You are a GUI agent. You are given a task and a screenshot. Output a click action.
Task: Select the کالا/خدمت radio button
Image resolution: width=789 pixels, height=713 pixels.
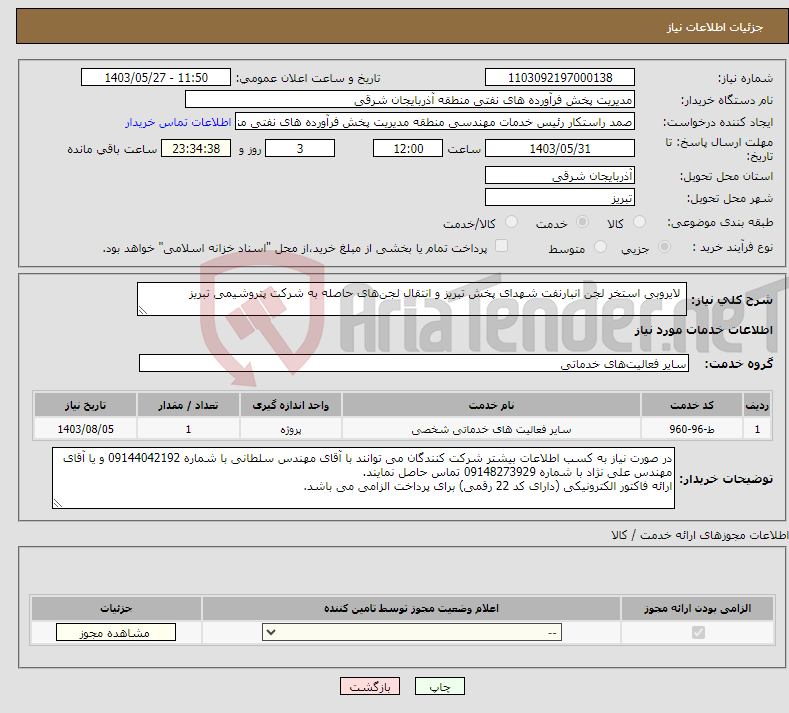[511, 222]
